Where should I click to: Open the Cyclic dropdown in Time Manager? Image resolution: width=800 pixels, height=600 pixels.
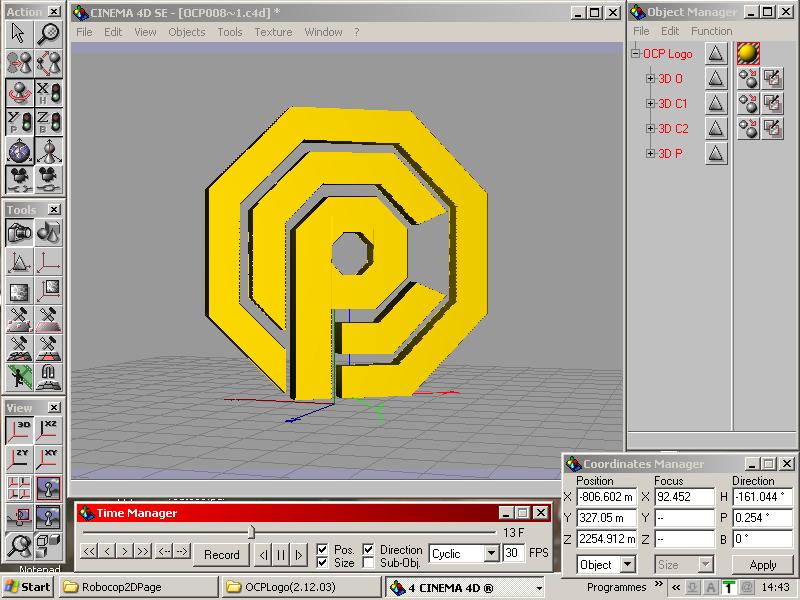490,553
